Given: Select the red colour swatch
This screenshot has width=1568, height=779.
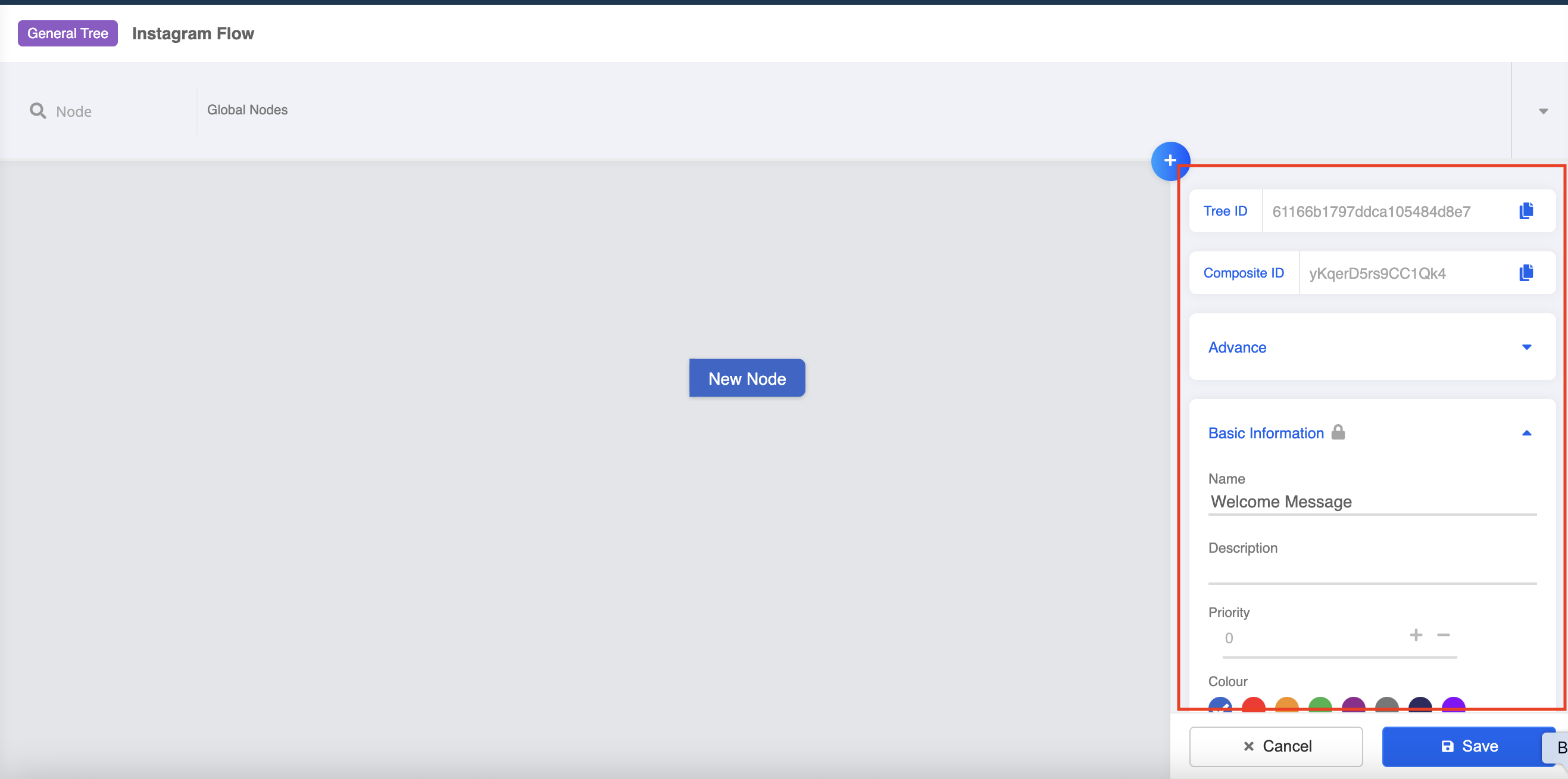Looking at the screenshot, I should (x=1253, y=705).
